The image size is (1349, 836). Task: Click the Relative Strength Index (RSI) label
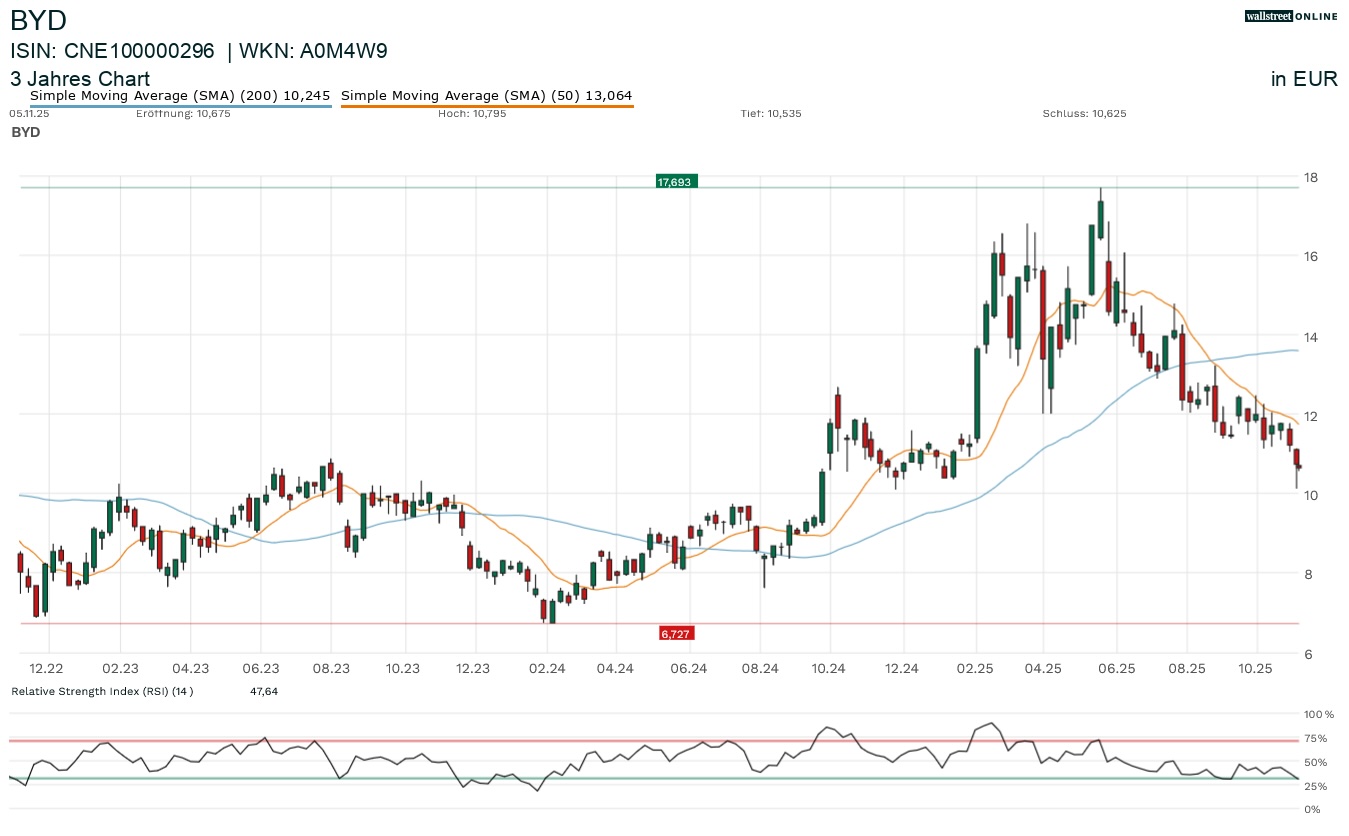point(101,691)
